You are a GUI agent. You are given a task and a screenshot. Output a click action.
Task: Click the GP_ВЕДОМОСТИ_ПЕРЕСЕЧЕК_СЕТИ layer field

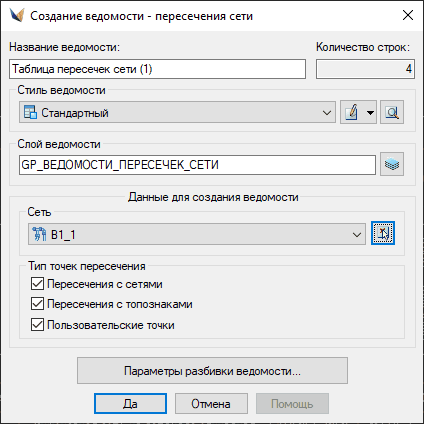197,165
